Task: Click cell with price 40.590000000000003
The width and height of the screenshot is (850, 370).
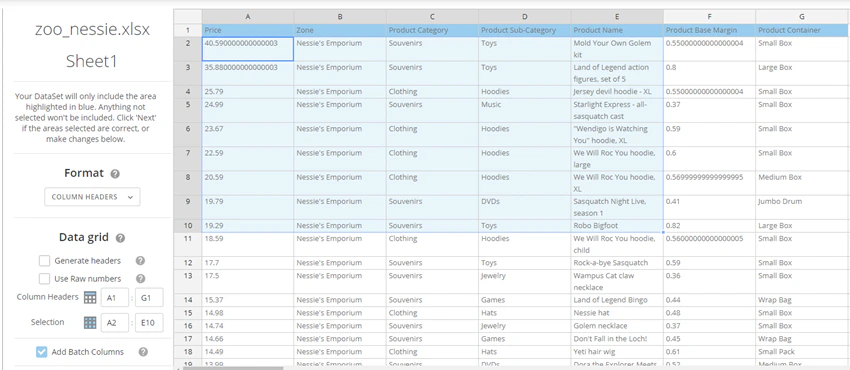Action: [x=248, y=49]
